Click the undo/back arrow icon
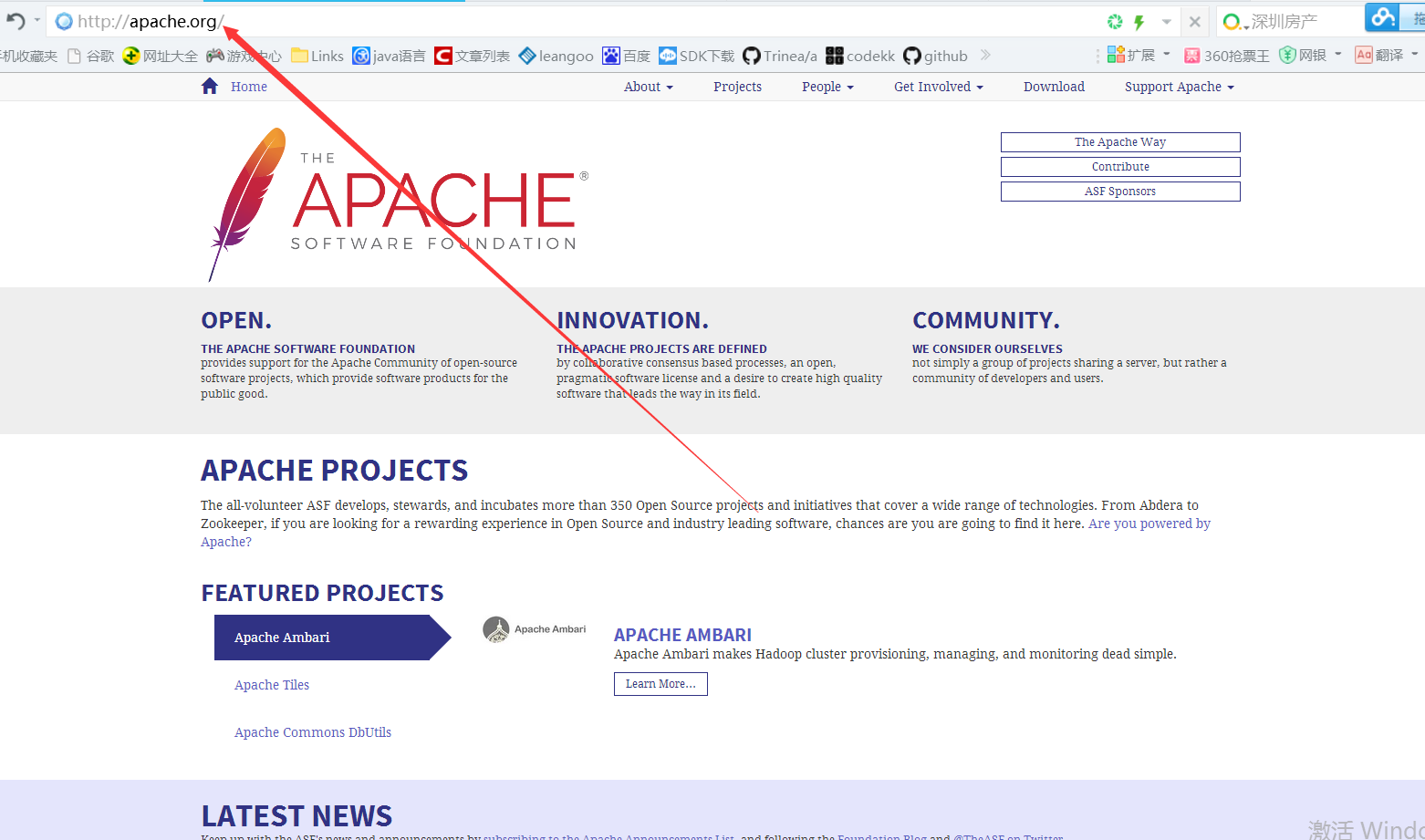 coord(15,21)
